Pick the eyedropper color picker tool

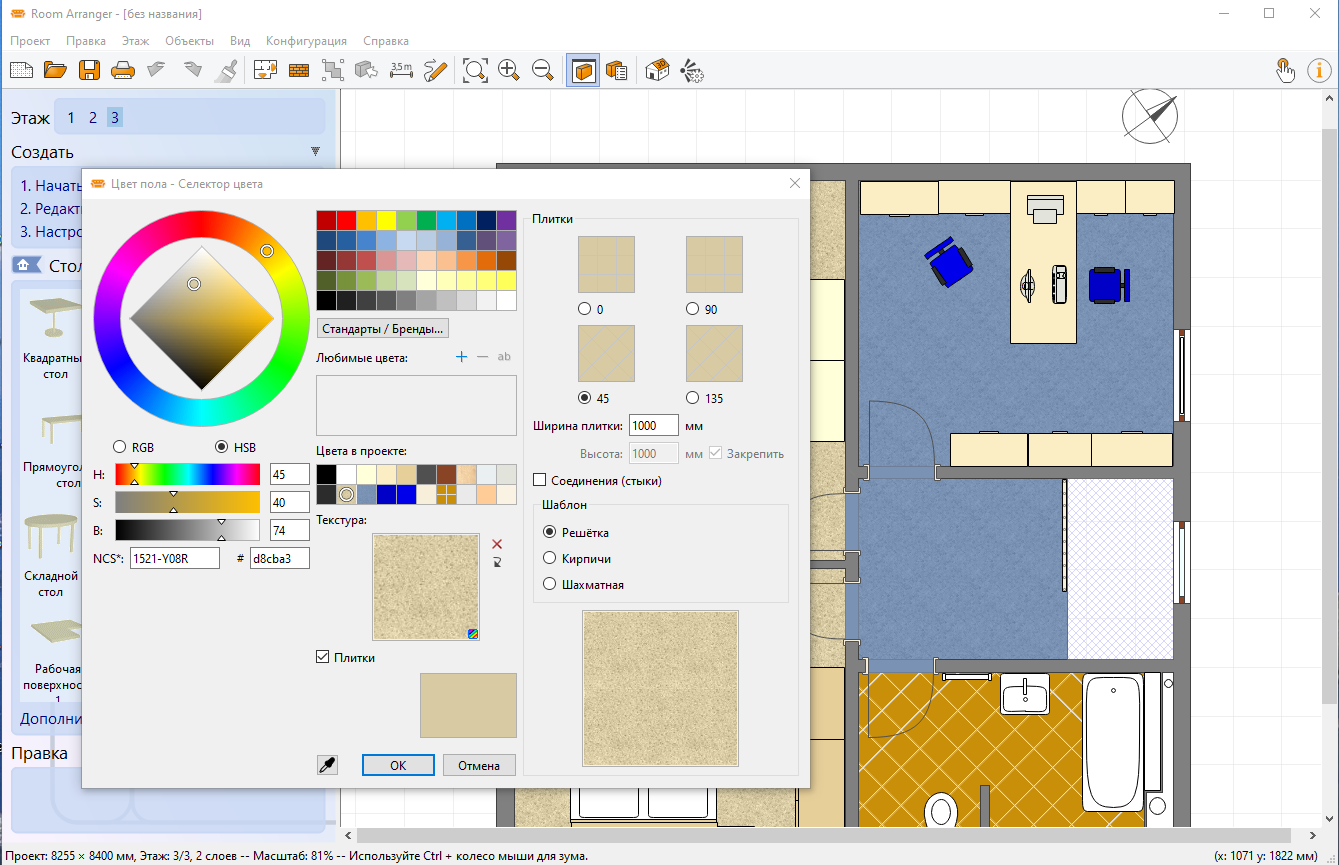click(x=326, y=765)
